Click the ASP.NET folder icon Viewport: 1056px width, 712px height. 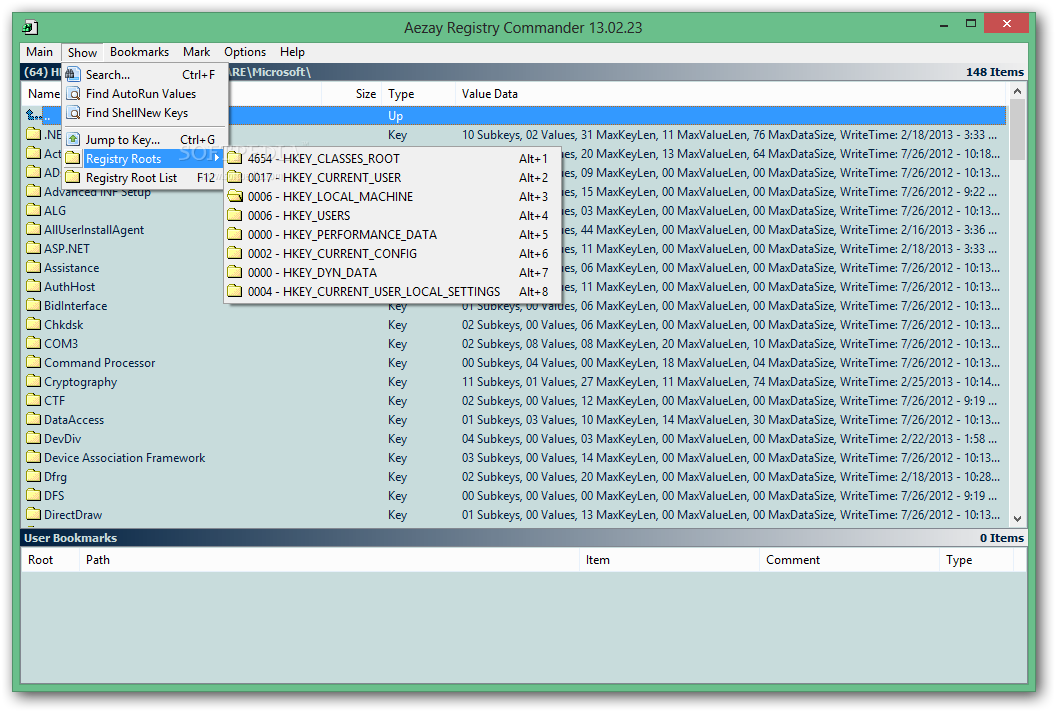tap(34, 249)
